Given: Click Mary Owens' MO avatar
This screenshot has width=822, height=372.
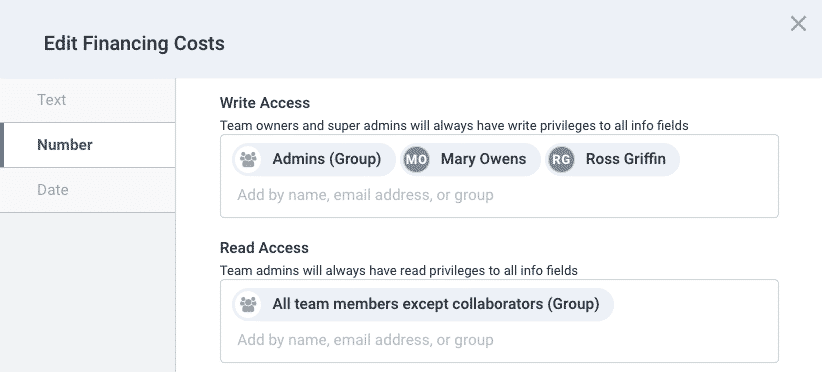Looking at the screenshot, I should [417, 159].
